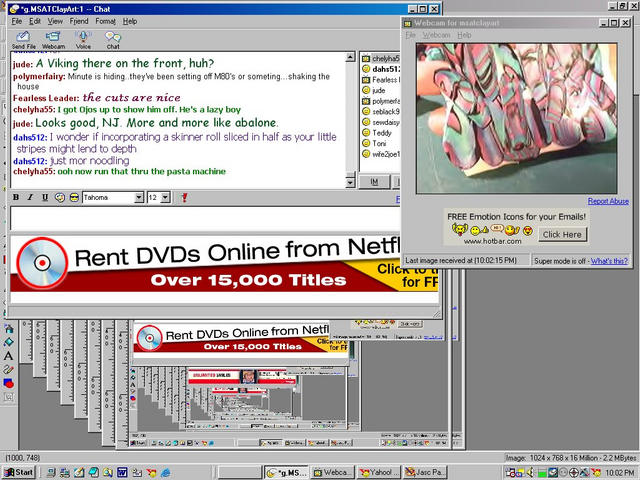Click the IM button below user list

[374, 182]
